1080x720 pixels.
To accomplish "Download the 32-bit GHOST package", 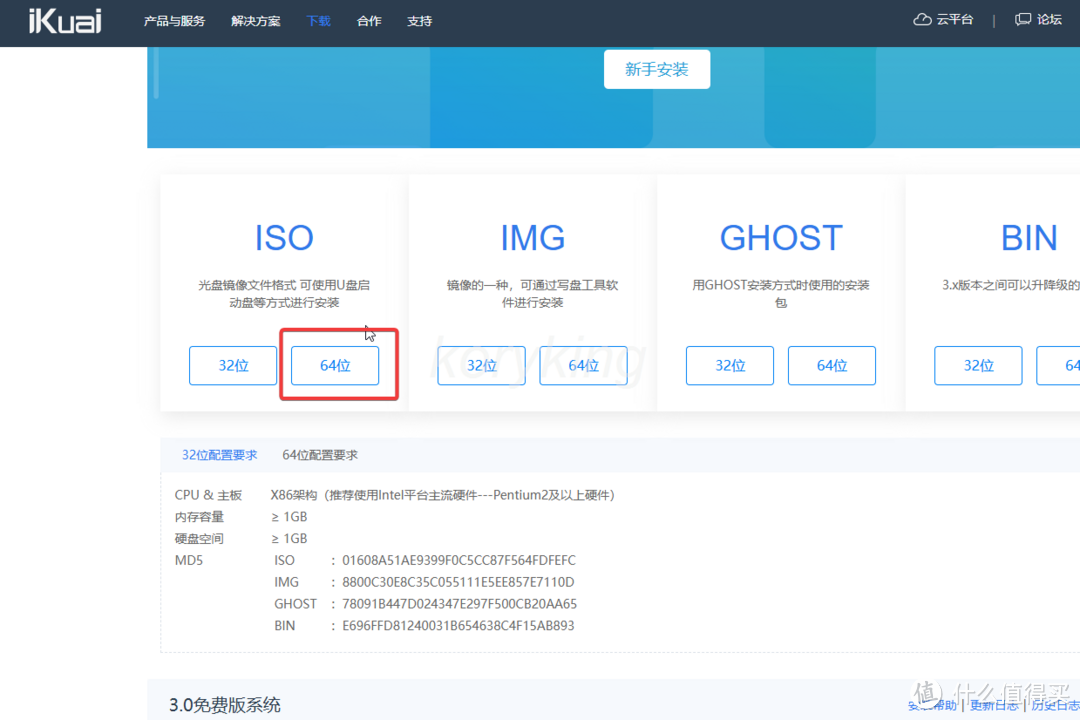I will click(730, 365).
